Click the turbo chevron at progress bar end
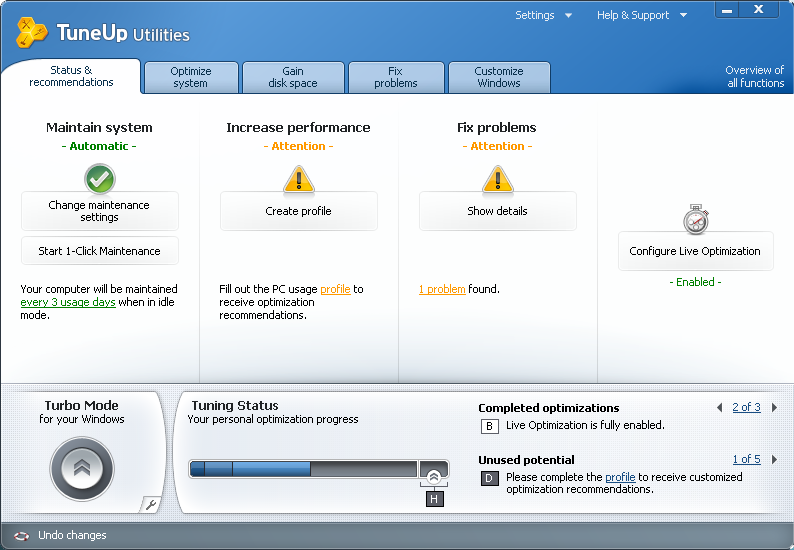 tap(433, 476)
